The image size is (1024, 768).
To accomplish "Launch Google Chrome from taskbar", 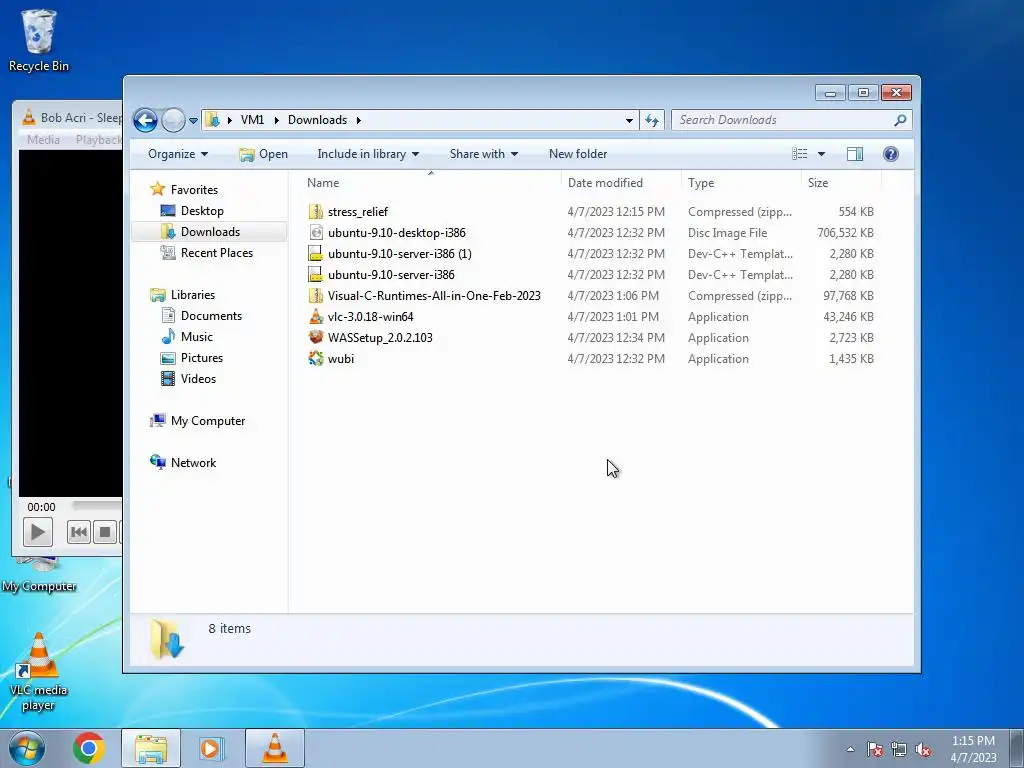I will [x=88, y=748].
